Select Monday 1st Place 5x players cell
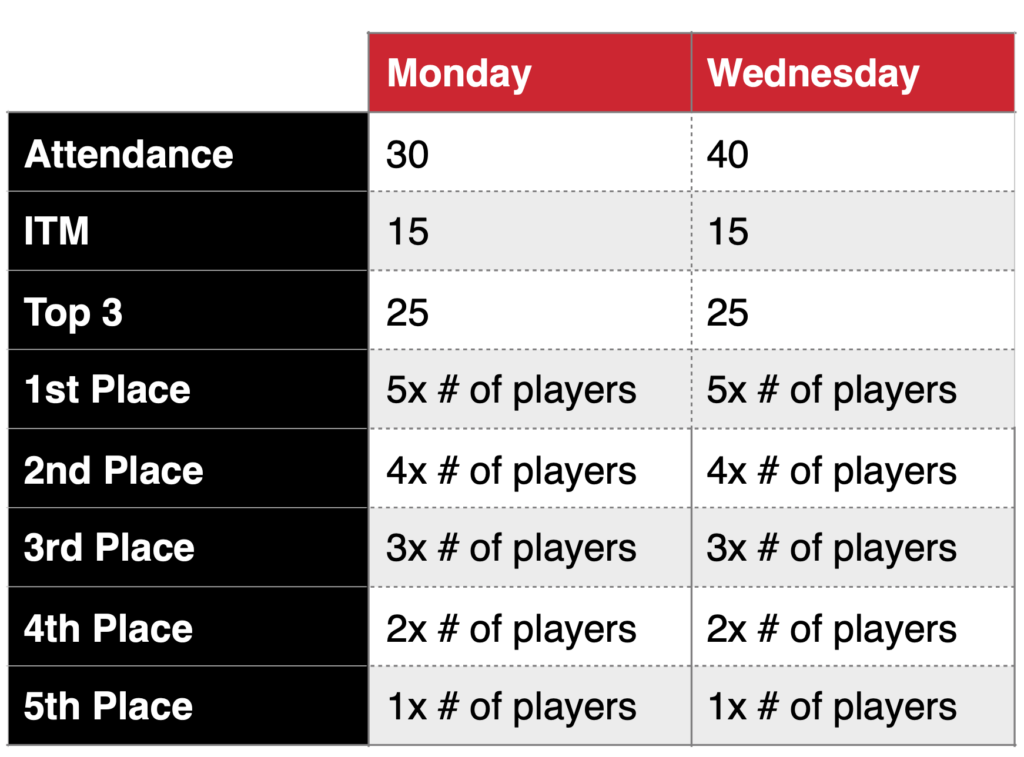This screenshot has width=1024, height=757. click(x=530, y=389)
